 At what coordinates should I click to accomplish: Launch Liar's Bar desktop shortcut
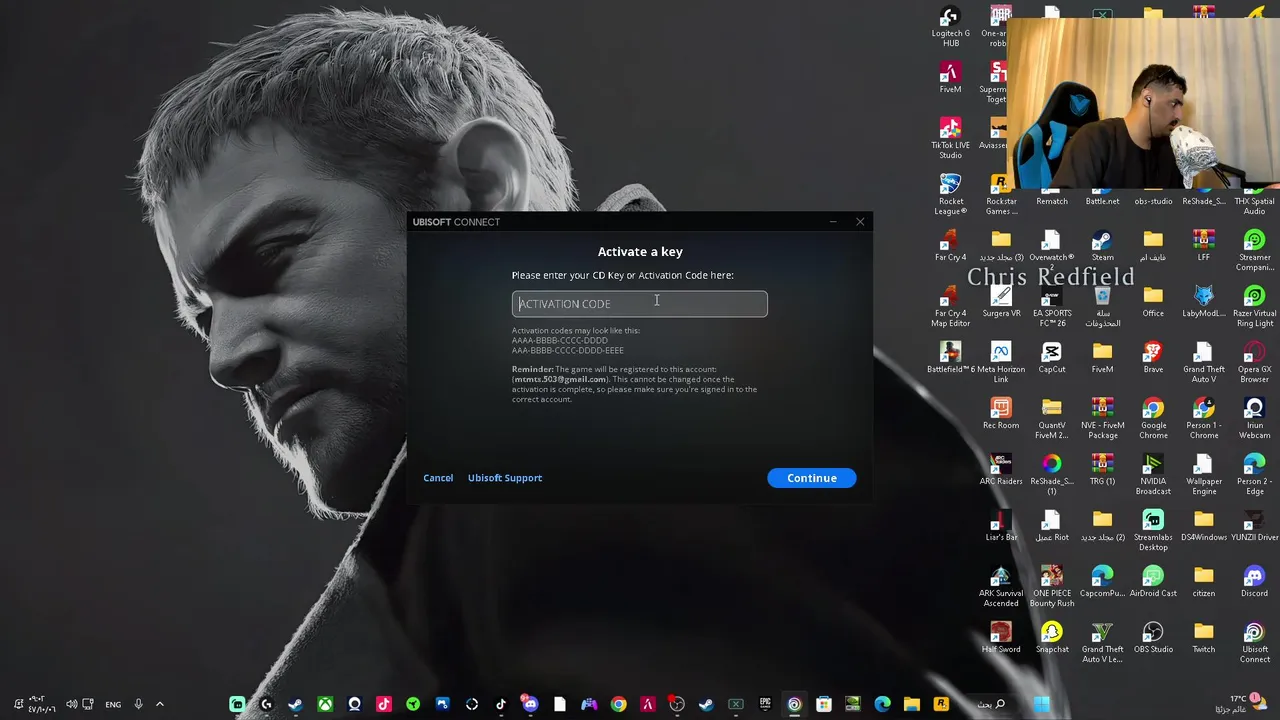(1001, 526)
